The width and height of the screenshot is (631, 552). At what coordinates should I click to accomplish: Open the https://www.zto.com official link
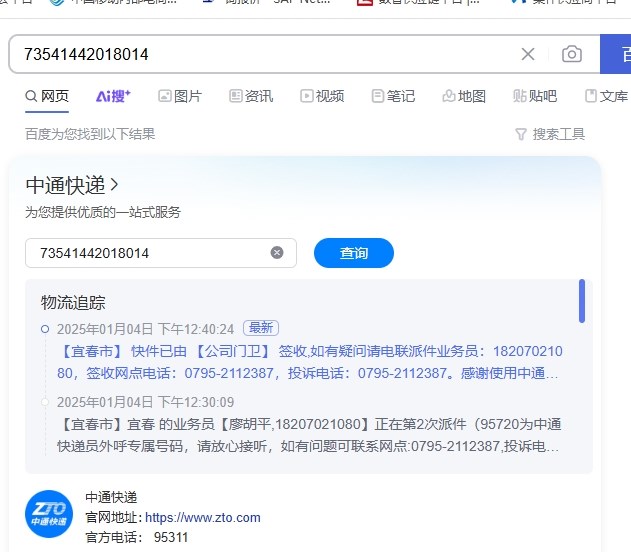click(202, 517)
